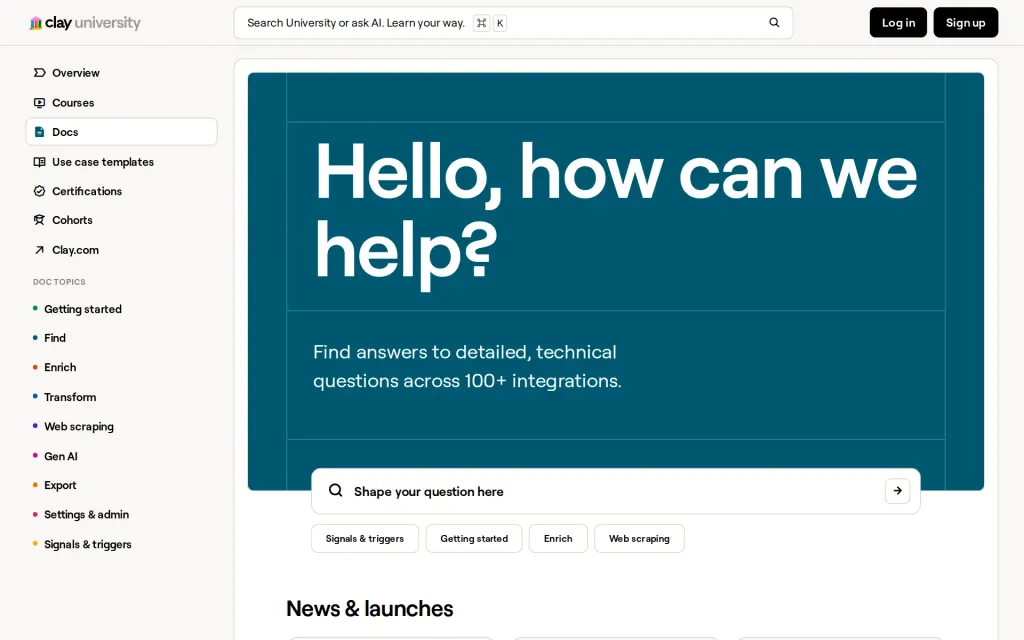This screenshot has width=1024, height=640.
Task: Open the Gen AI doc topic
Action: (61, 456)
